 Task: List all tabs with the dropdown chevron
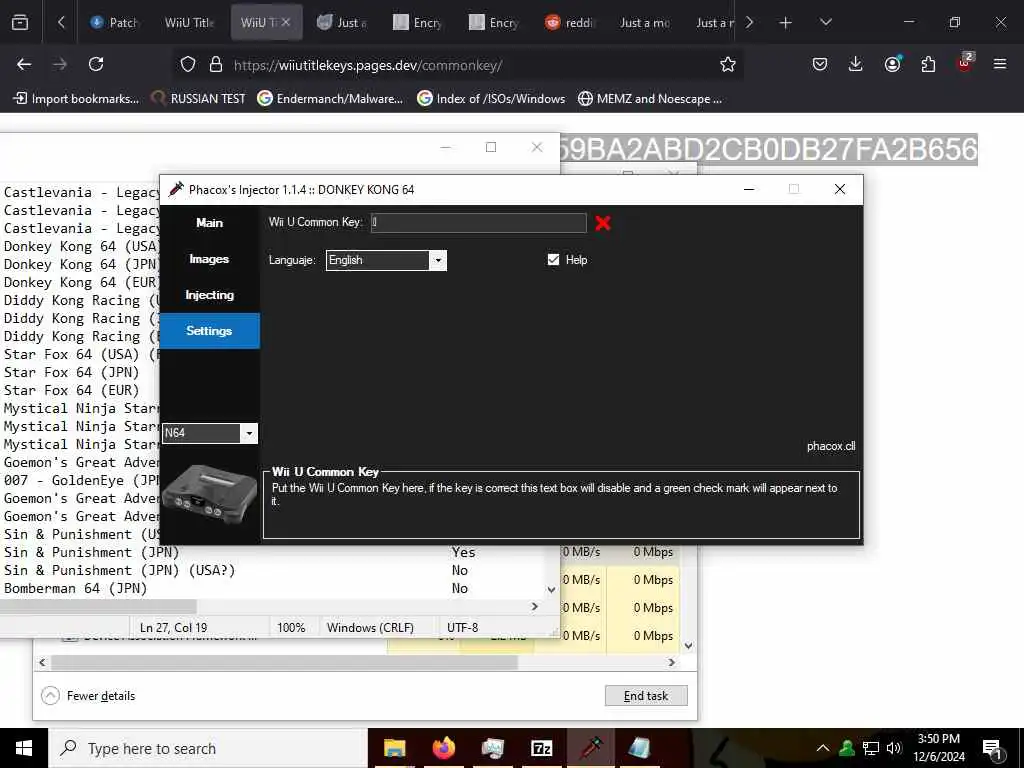point(825,23)
